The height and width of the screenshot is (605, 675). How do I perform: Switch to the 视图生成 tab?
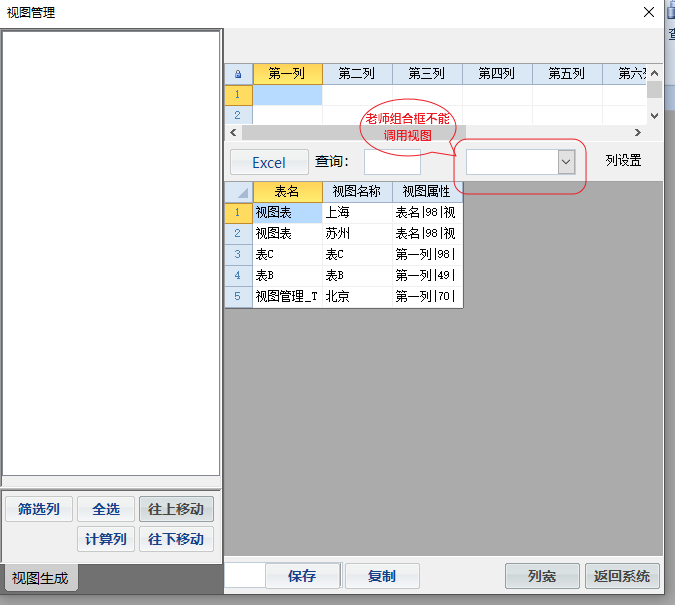point(40,578)
